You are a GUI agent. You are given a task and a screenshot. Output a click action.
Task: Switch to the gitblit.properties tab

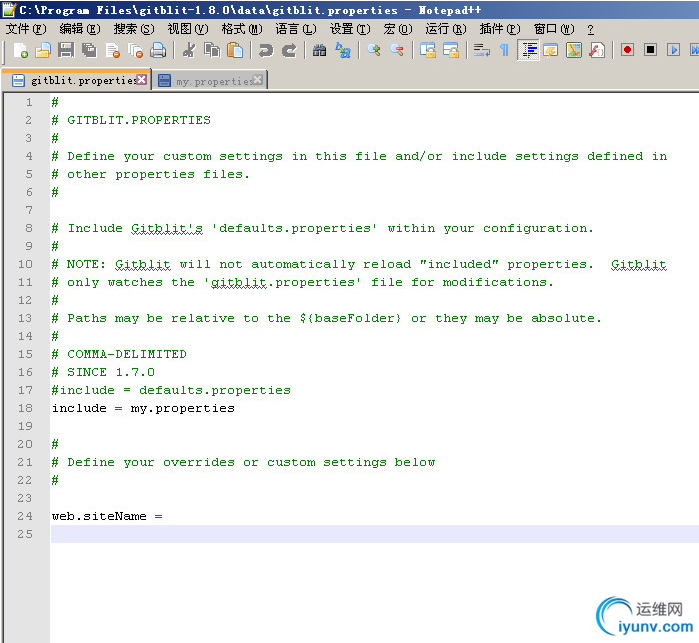coord(77,80)
